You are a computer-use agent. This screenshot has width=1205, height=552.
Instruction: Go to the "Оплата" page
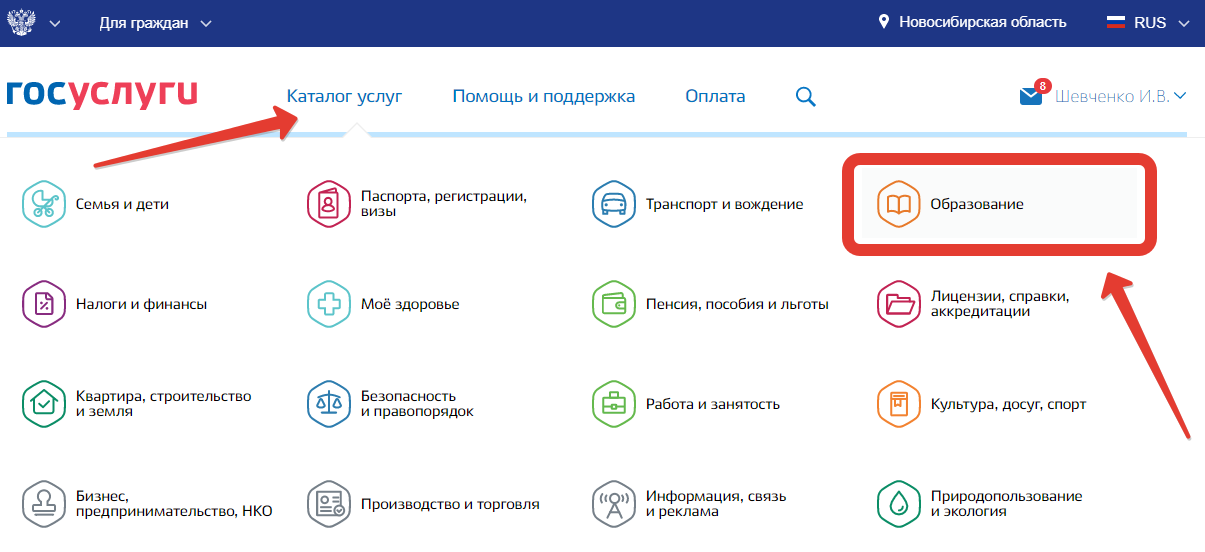click(x=715, y=97)
